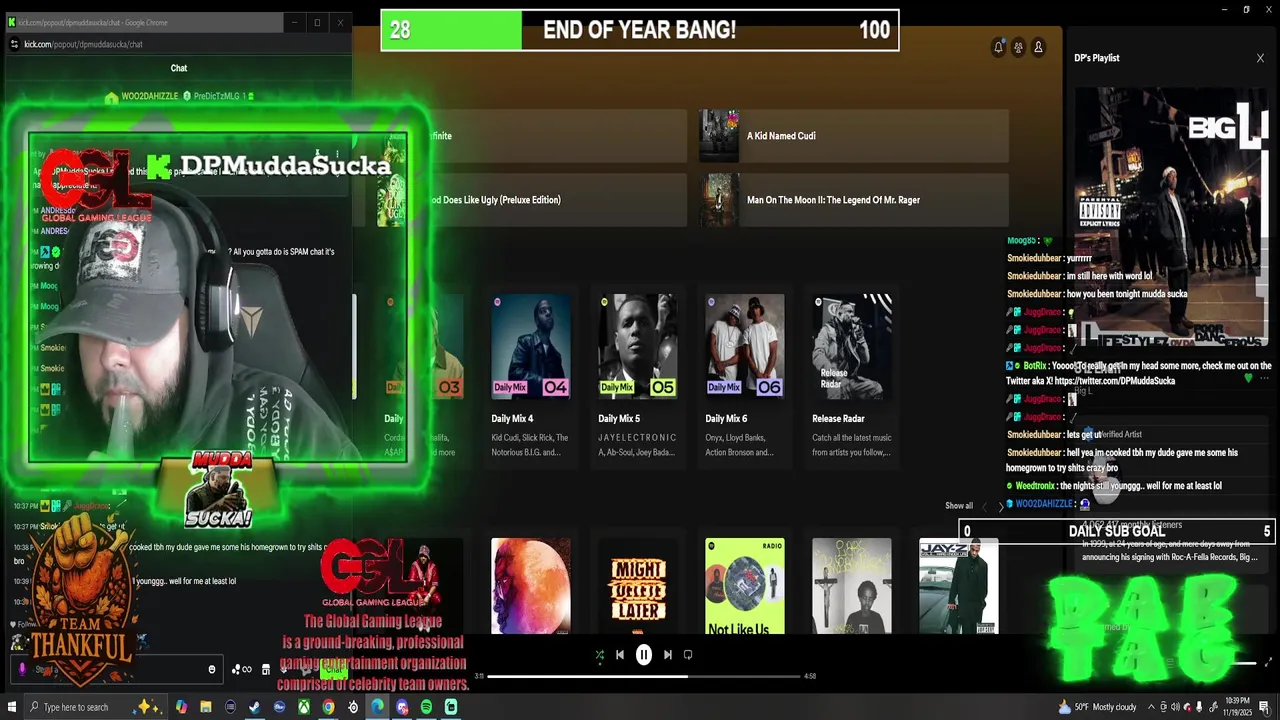Viewport: 1280px width, 720px height.
Task: Open the Spotify profile icon
Action: tap(1038, 47)
